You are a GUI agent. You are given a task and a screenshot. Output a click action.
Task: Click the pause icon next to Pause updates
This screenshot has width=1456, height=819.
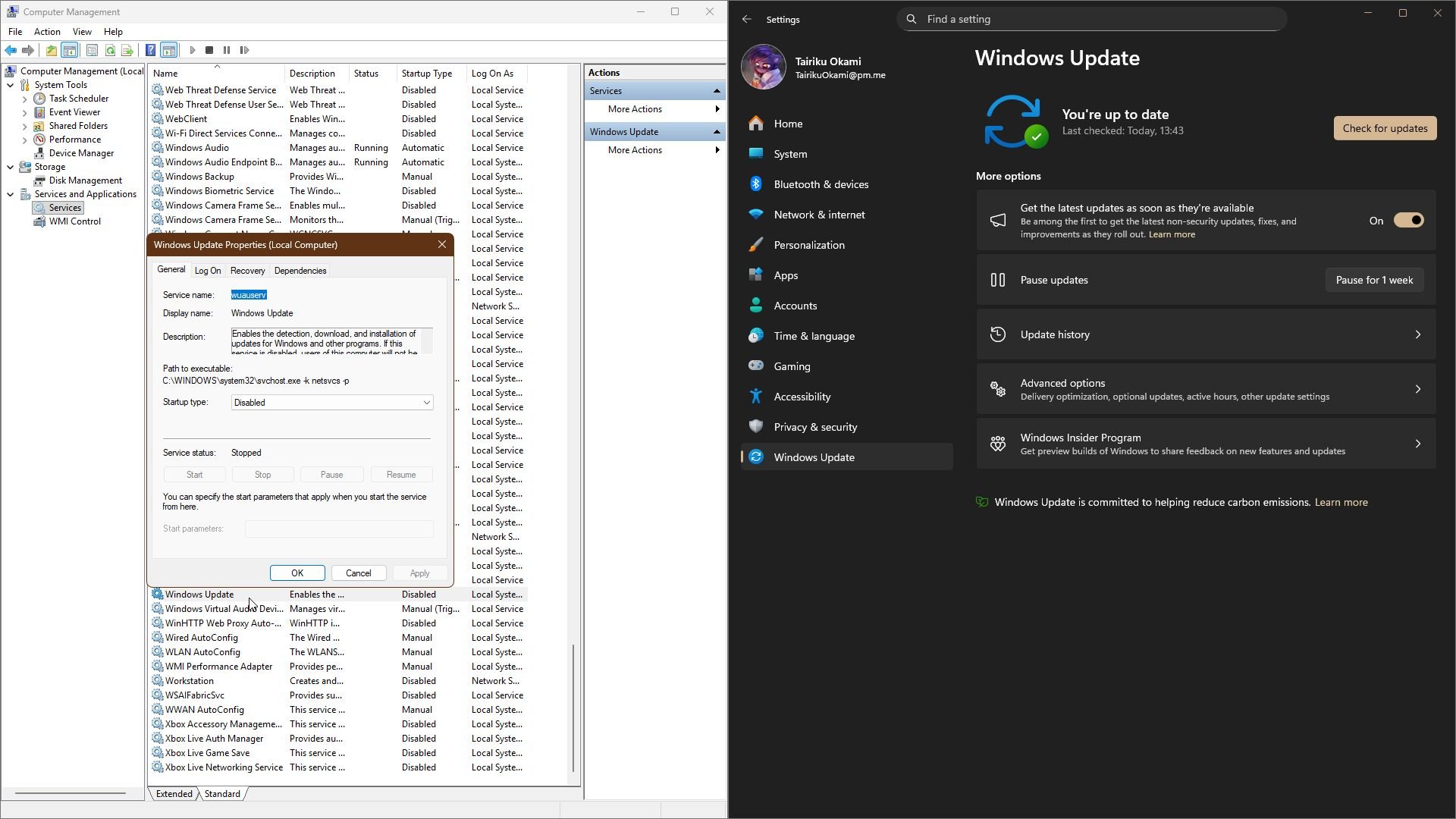[x=998, y=280]
